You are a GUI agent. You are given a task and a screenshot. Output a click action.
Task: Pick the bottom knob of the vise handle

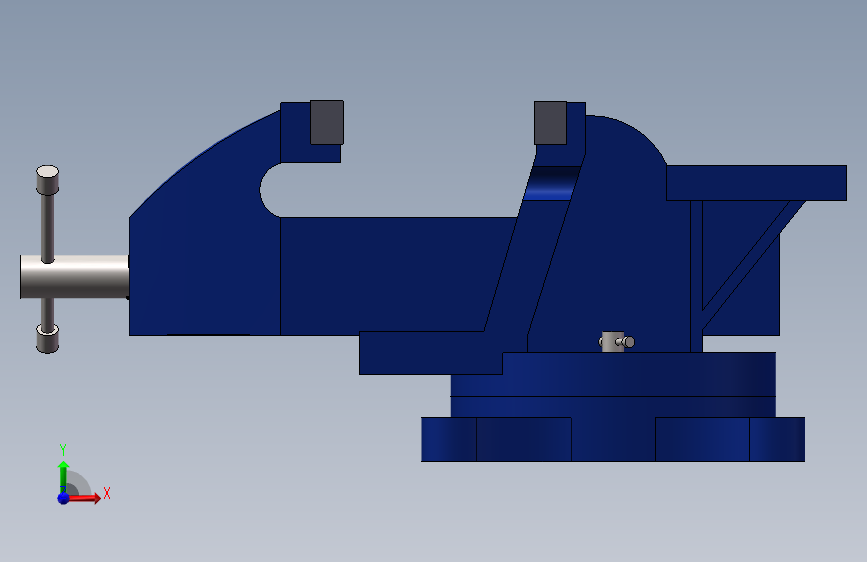[48, 339]
